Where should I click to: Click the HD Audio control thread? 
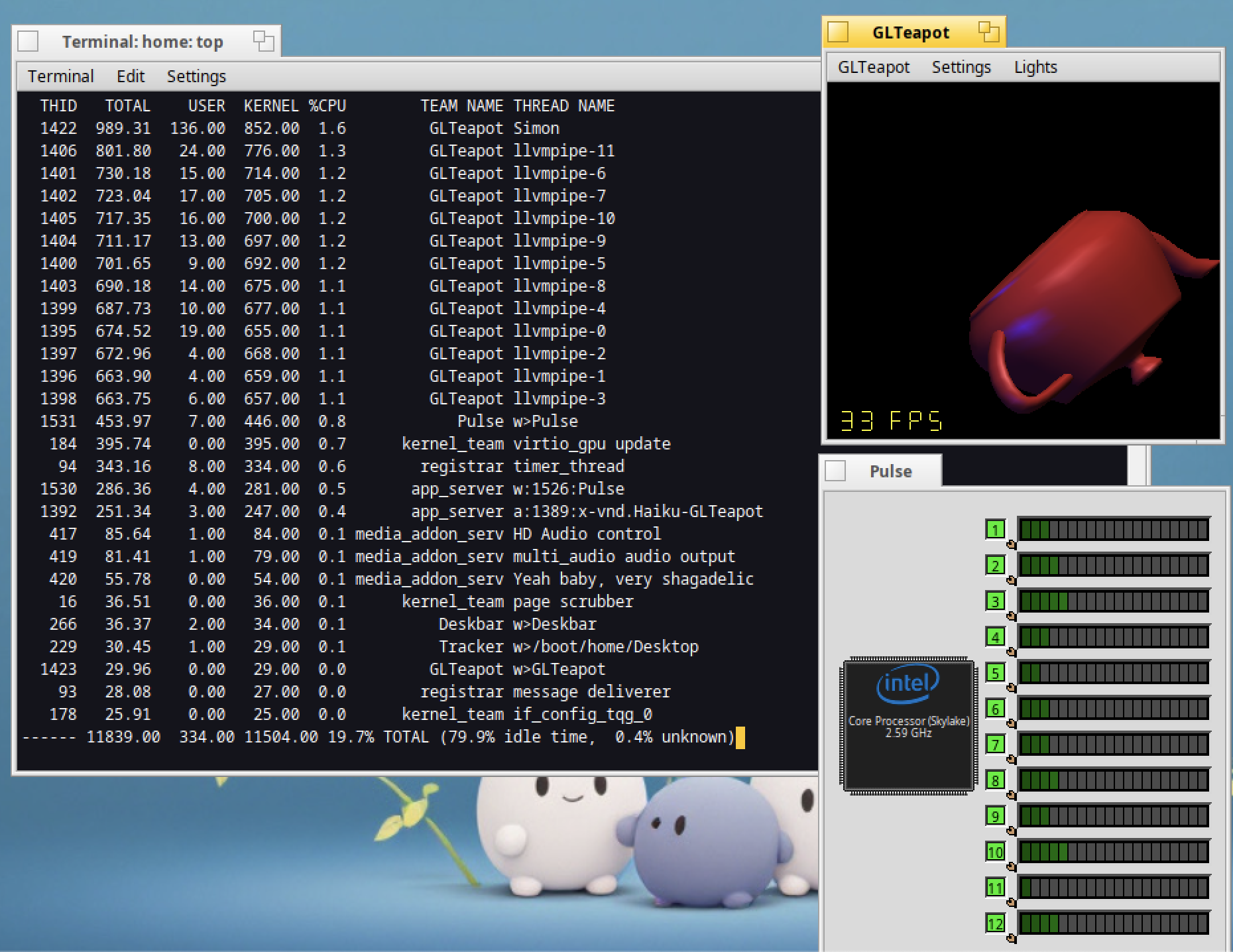click(x=587, y=534)
